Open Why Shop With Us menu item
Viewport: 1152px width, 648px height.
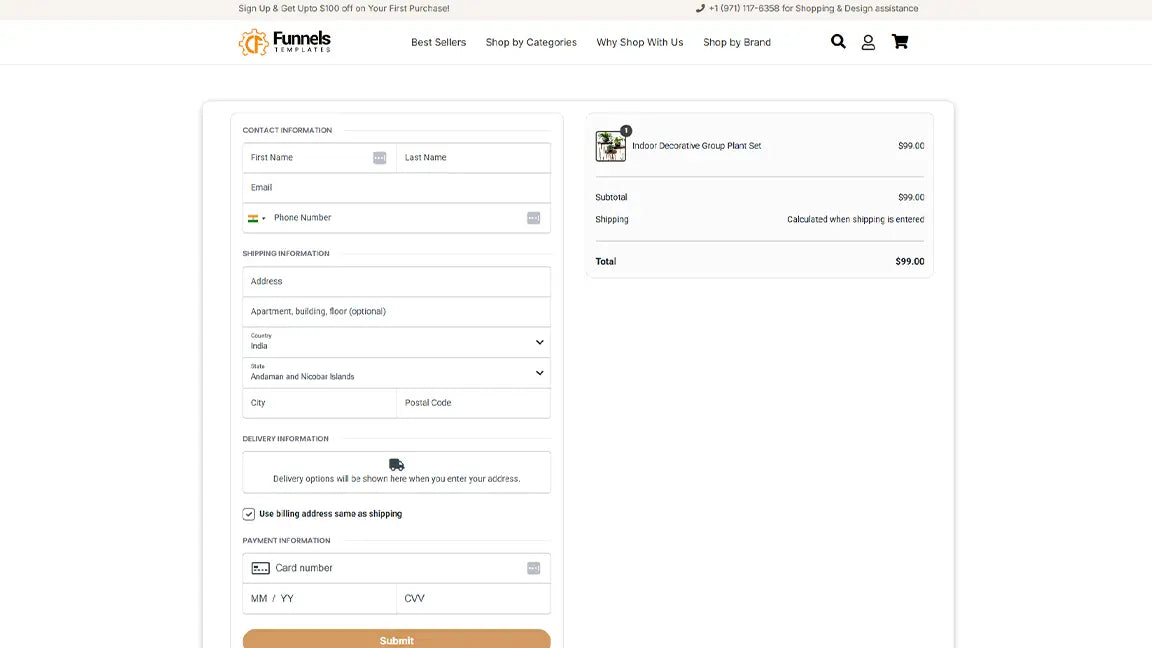coord(640,43)
